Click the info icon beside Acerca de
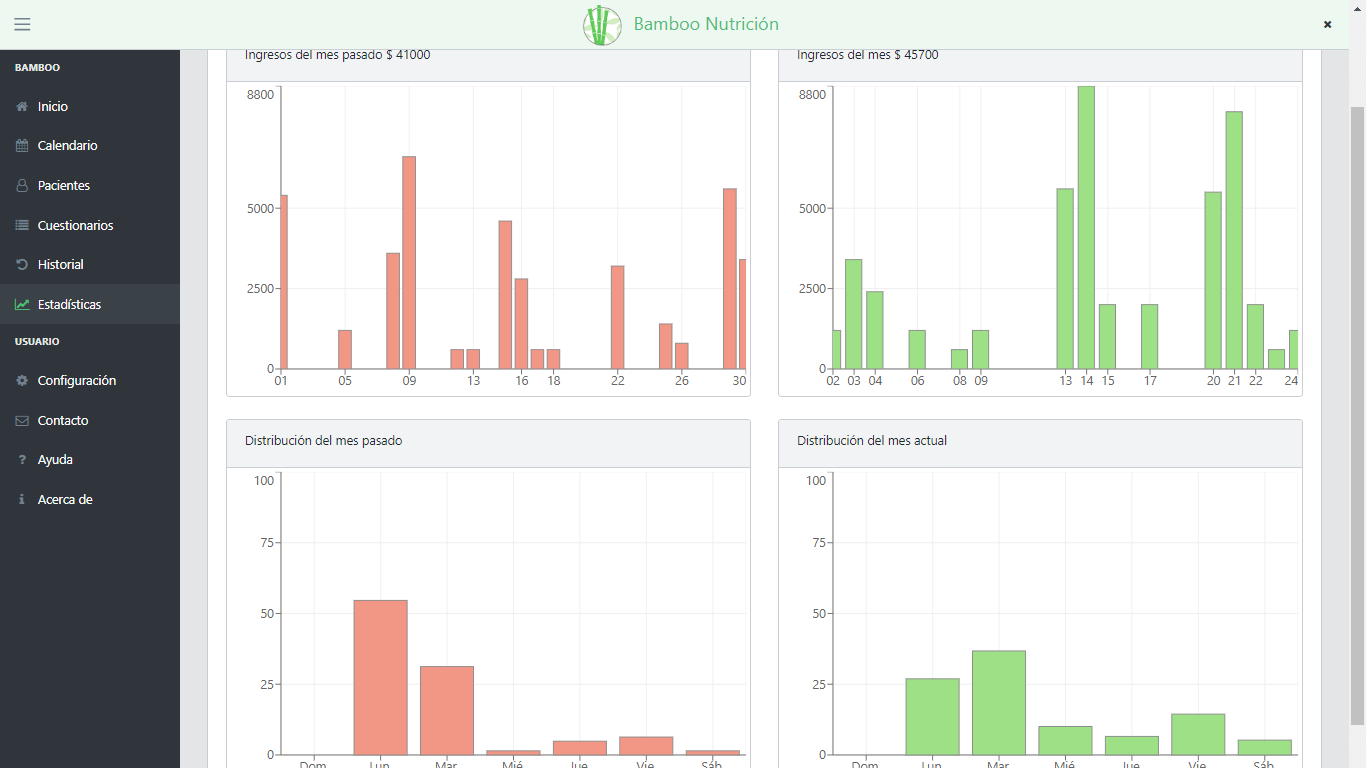 (22, 500)
